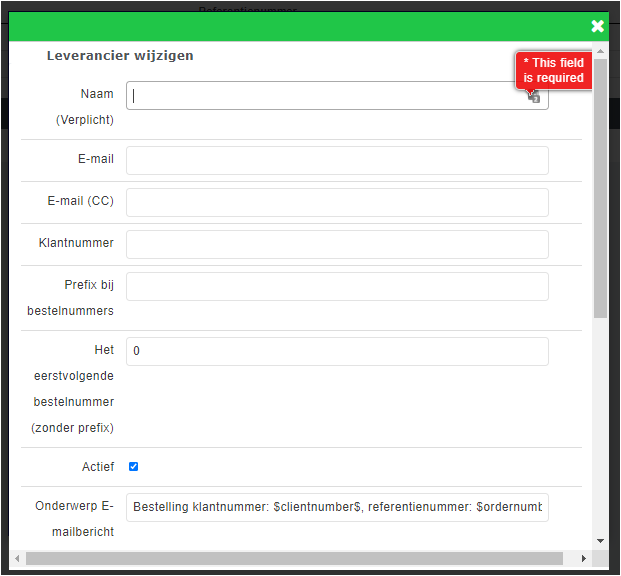Click the autofill icon in the Naam field

(x=534, y=96)
